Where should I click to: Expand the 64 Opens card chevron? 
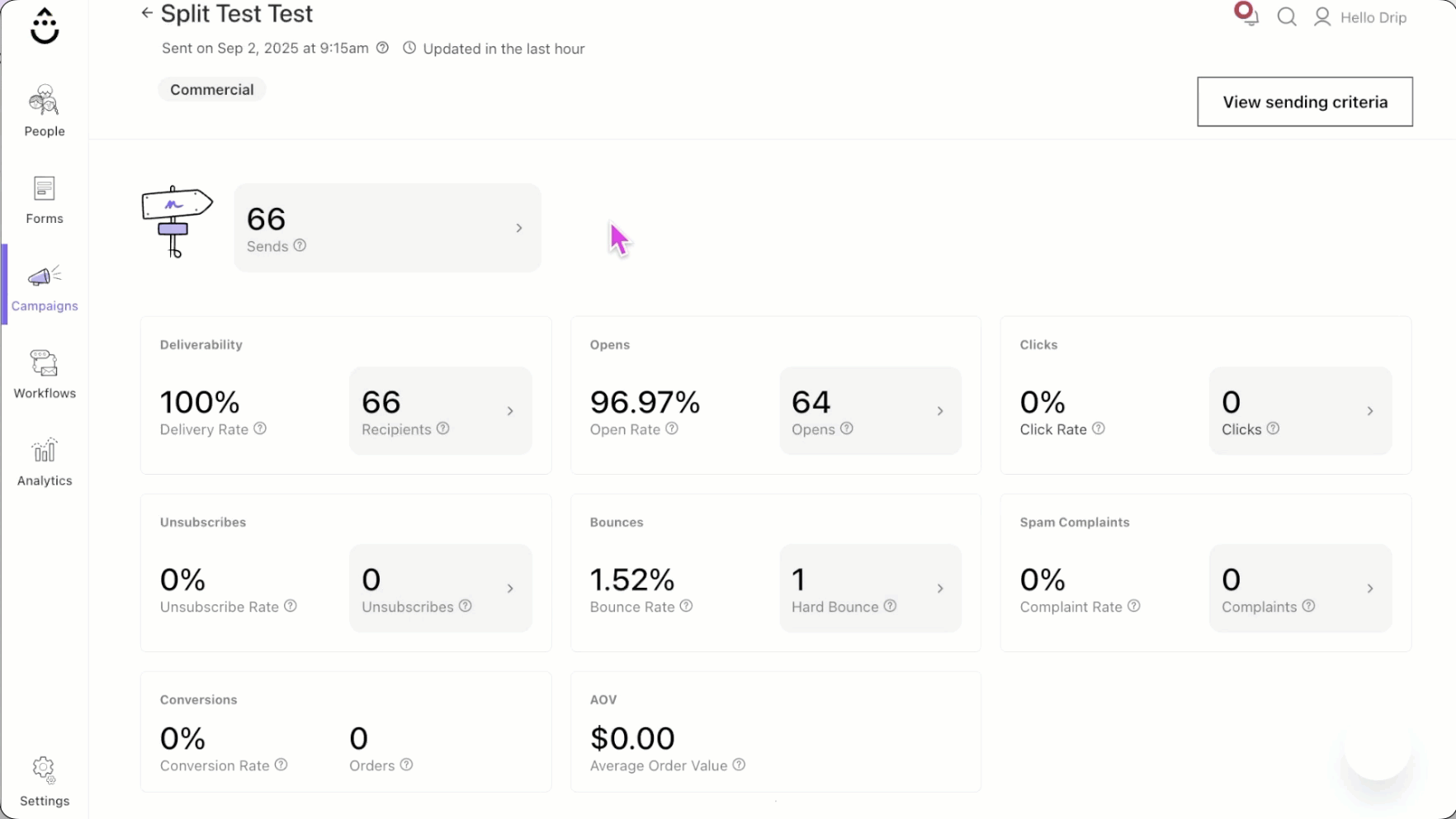point(940,411)
